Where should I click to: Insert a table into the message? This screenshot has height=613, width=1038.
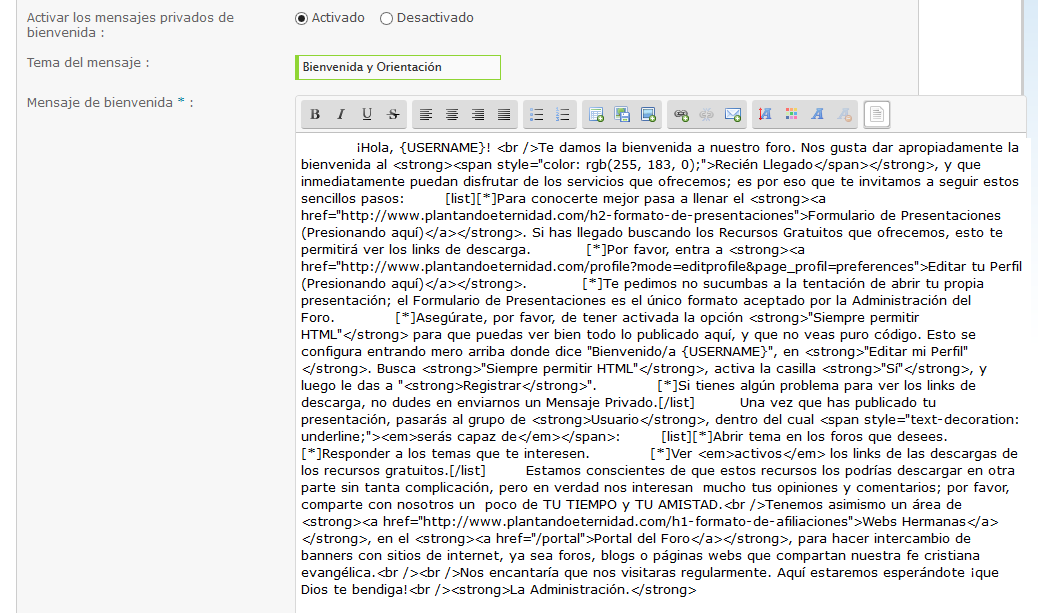coord(596,115)
